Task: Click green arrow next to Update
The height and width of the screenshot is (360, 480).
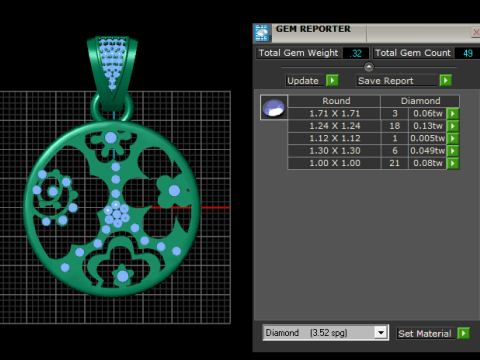Action: [x=332, y=80]
